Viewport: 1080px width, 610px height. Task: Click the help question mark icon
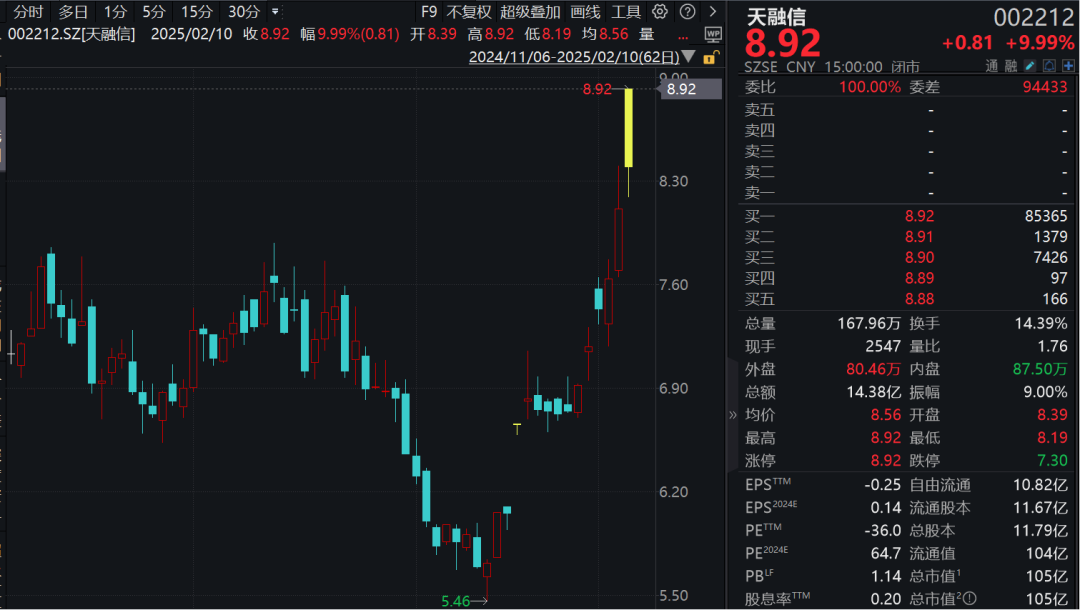(687, 12)
